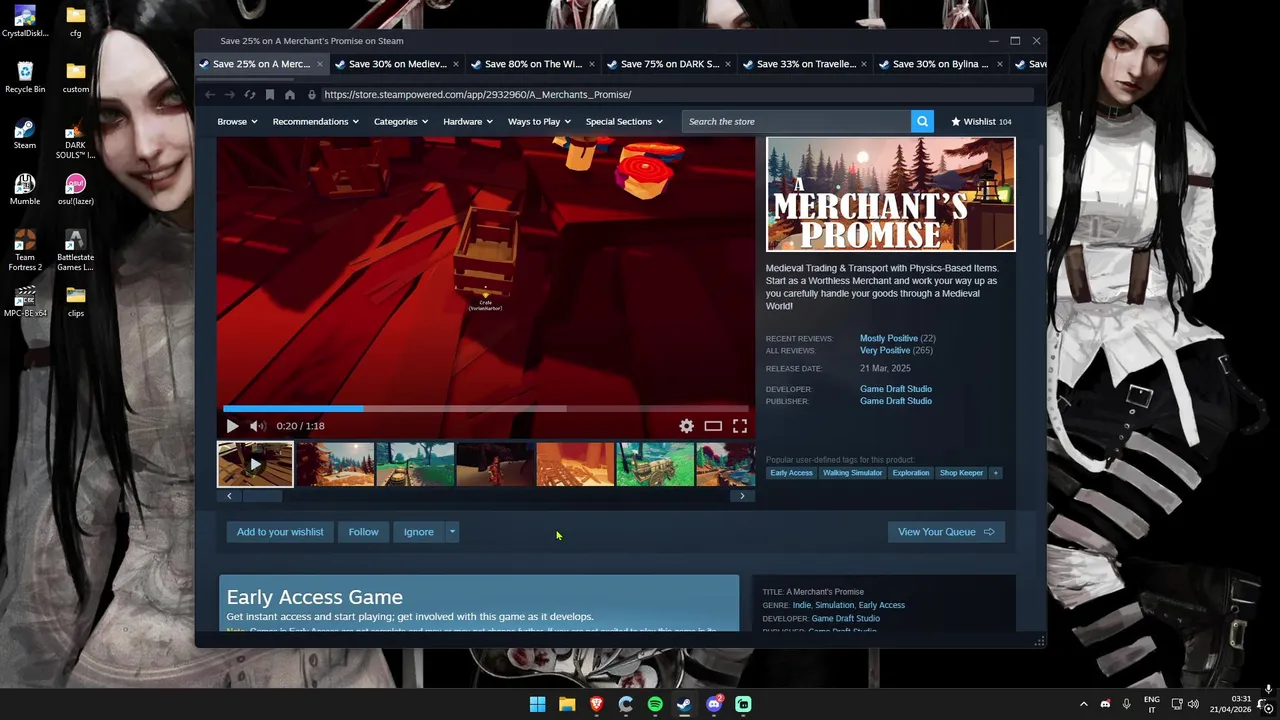This screenshot has width=1280, height=720.
Task: Go back in browser history
Action: [x=210, y=95]
